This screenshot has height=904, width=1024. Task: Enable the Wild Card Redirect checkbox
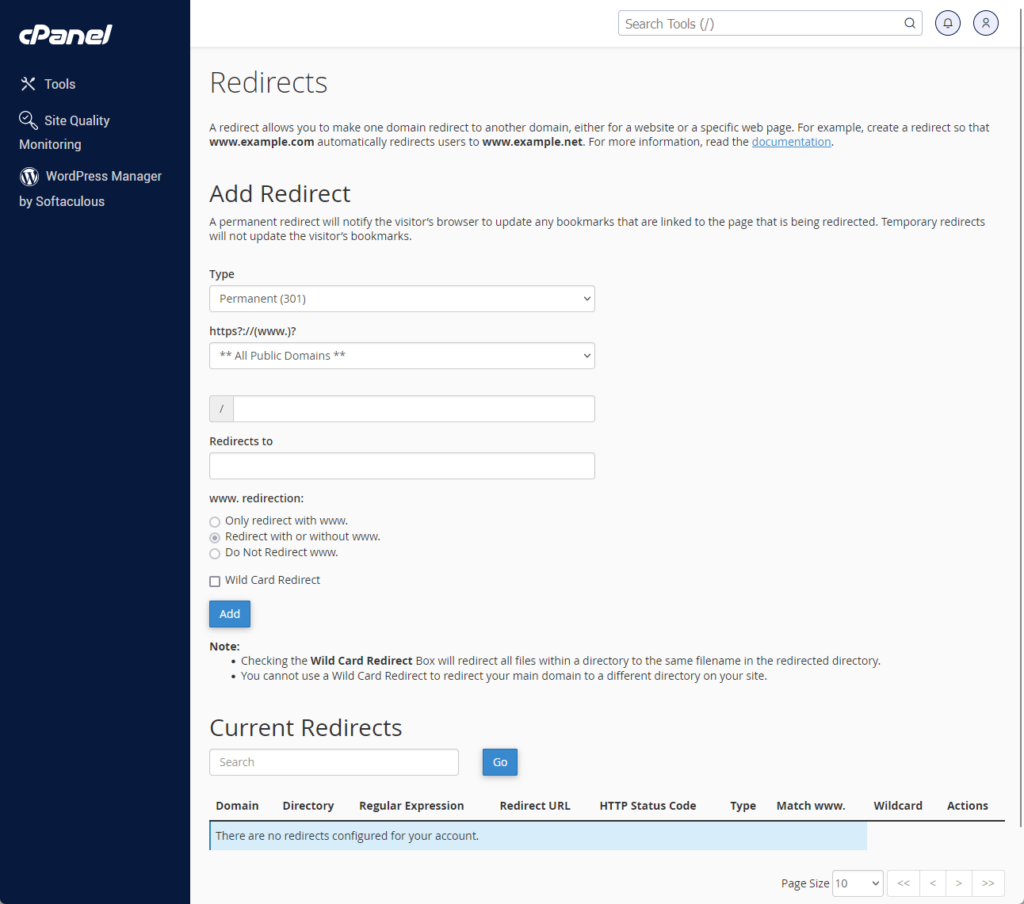tap(214, 581)
